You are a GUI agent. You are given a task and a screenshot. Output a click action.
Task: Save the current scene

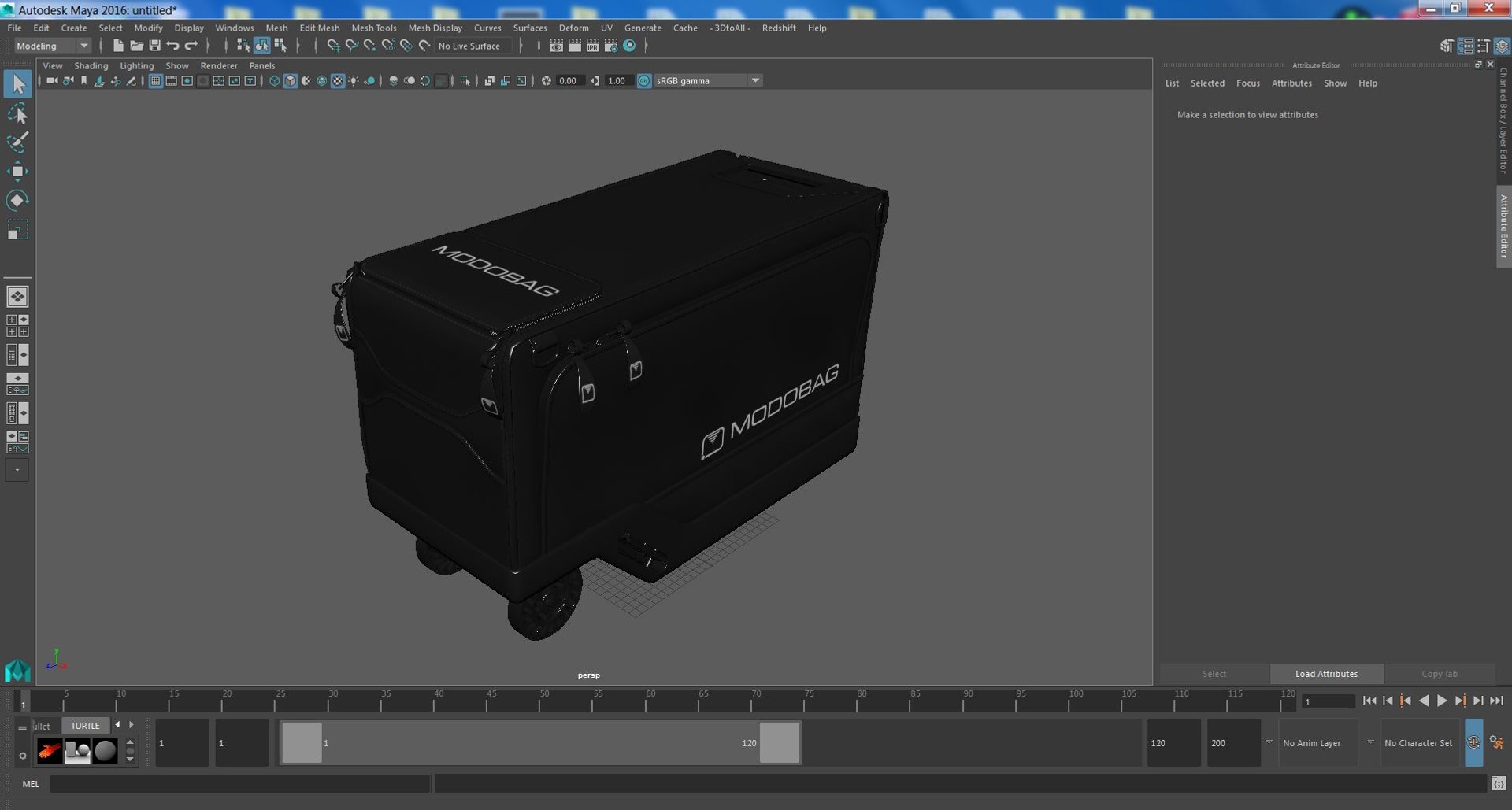(x=154, y=46)
